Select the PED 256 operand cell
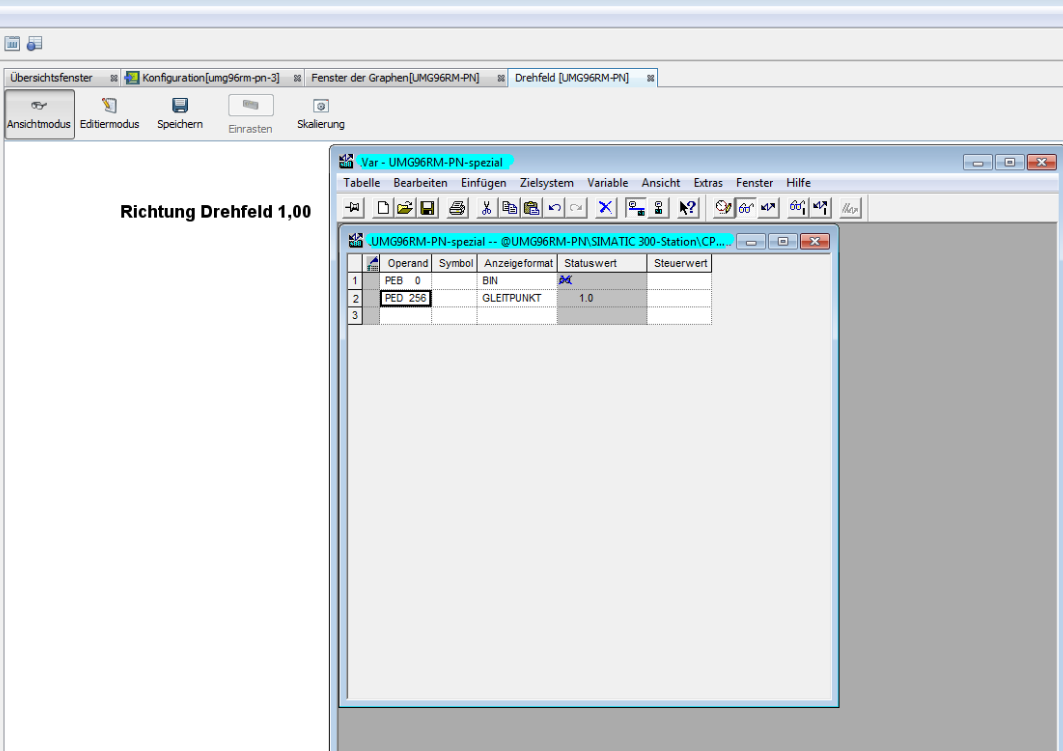The image size is (1063, 751). click(405, 298)
